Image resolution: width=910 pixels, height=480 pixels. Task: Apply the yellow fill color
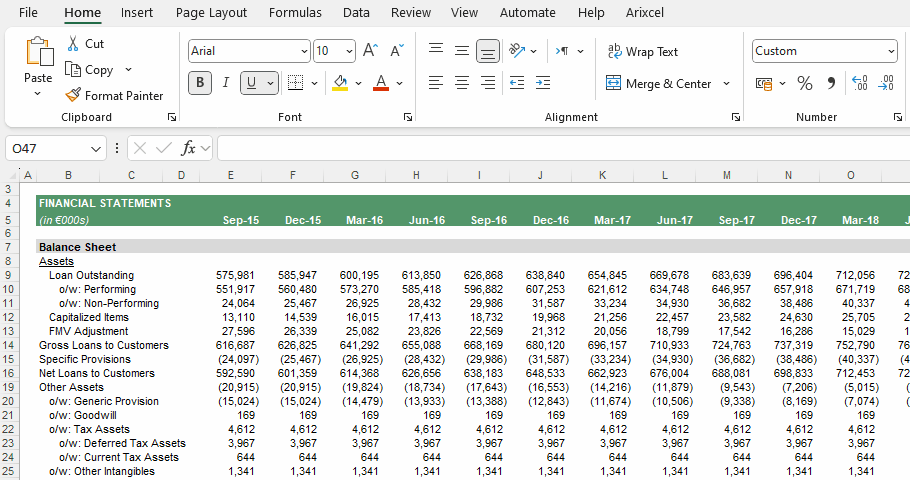340,83
